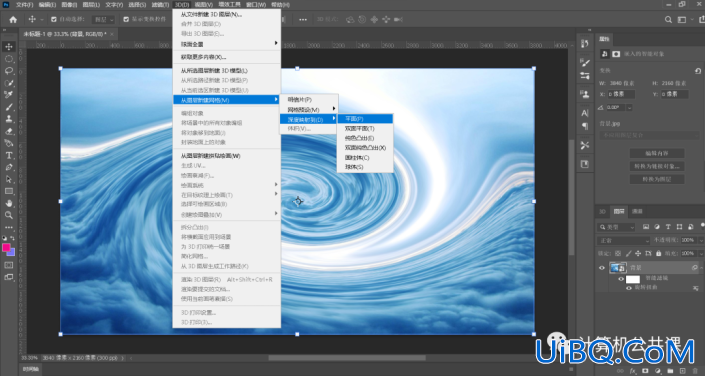Select the Lasso tool
Viewport: 705px width, 376px height.
(x=9, y=71)
